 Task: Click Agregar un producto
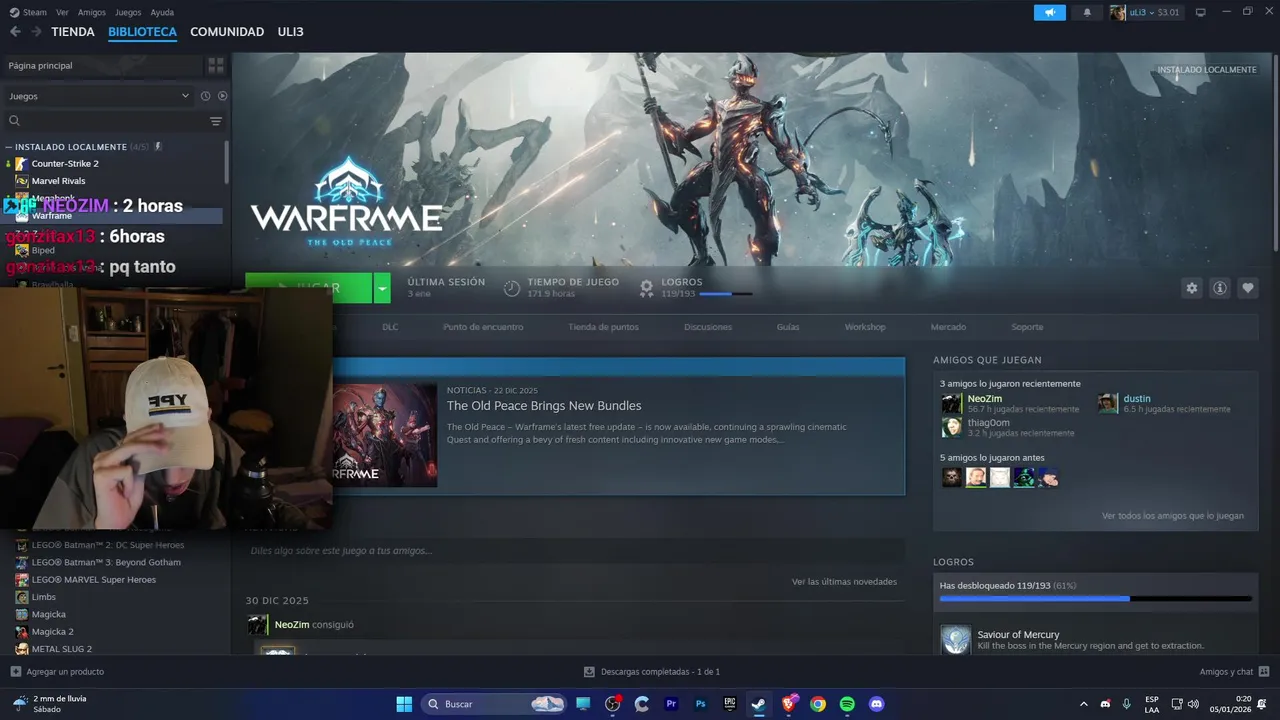click(x=57, y=672)
